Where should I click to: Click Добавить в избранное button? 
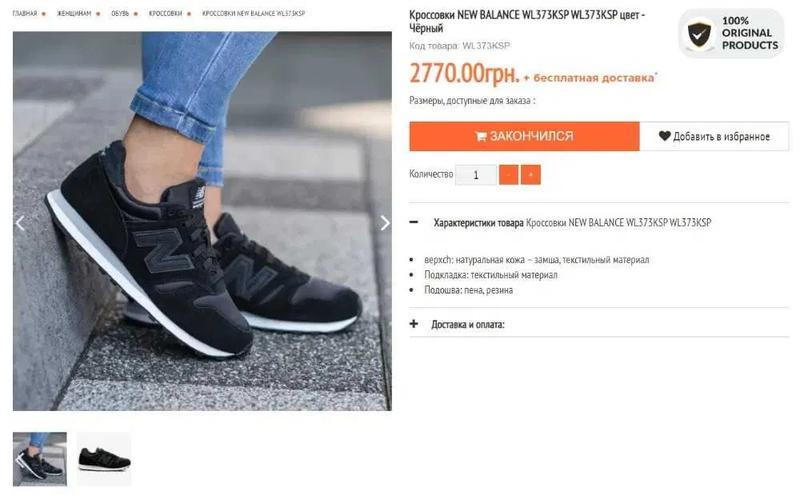point(714,136)
